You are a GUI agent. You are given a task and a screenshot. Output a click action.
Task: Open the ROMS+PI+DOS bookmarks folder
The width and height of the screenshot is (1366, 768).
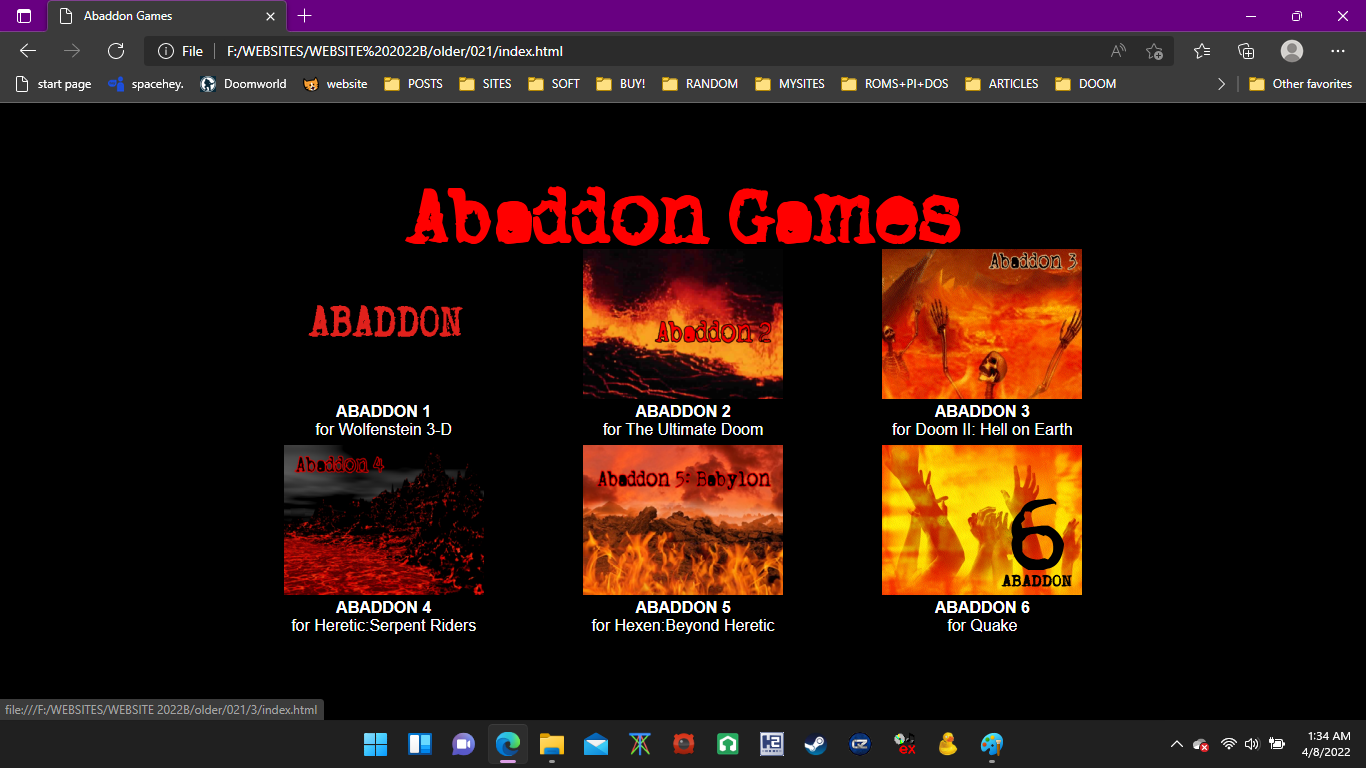pyautogui.click(x=895, y=84)
